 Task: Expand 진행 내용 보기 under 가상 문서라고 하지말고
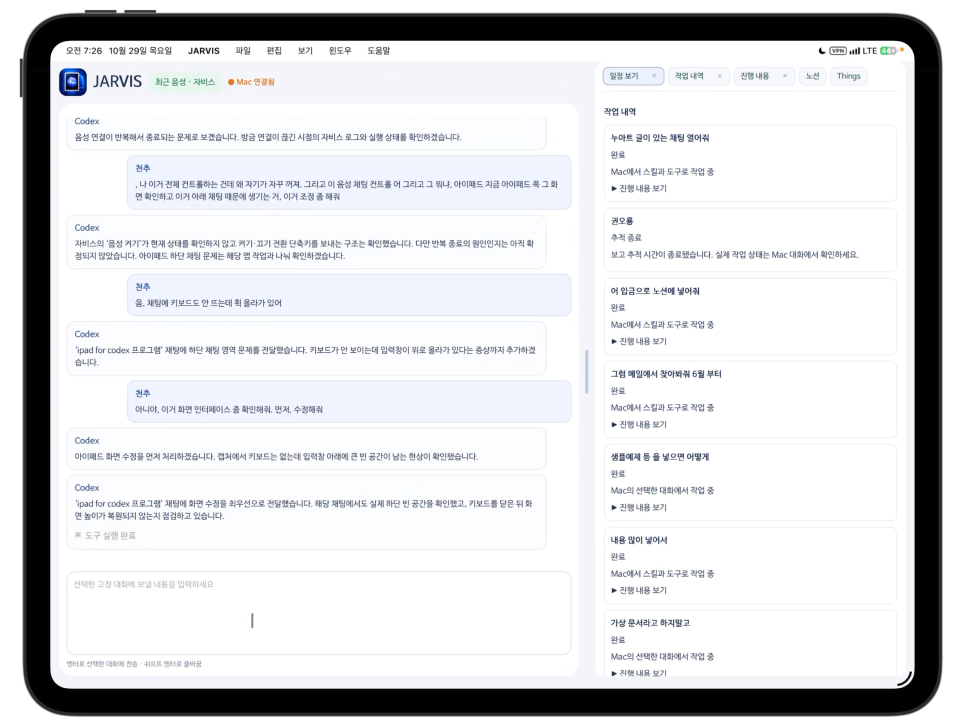point(638,673)
